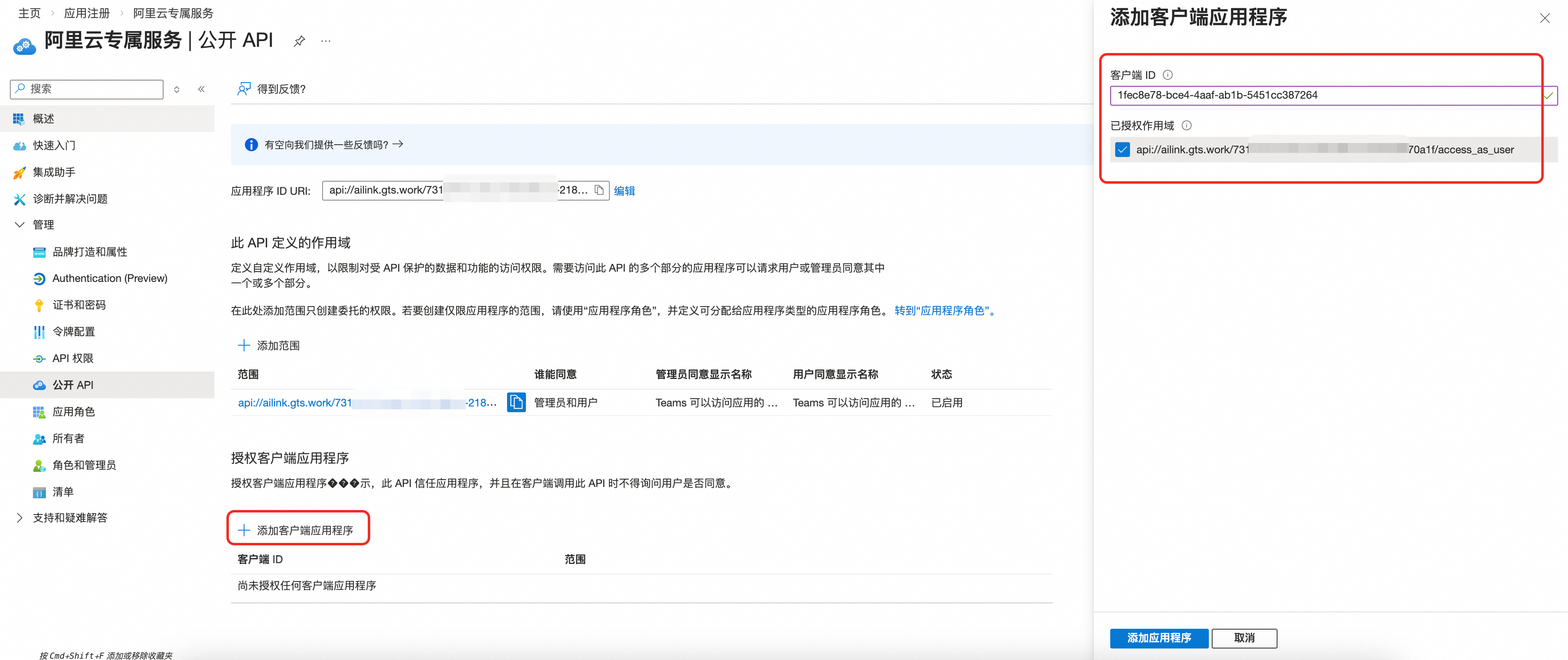Click 添加客户端应用程序 button

(297, 530)
